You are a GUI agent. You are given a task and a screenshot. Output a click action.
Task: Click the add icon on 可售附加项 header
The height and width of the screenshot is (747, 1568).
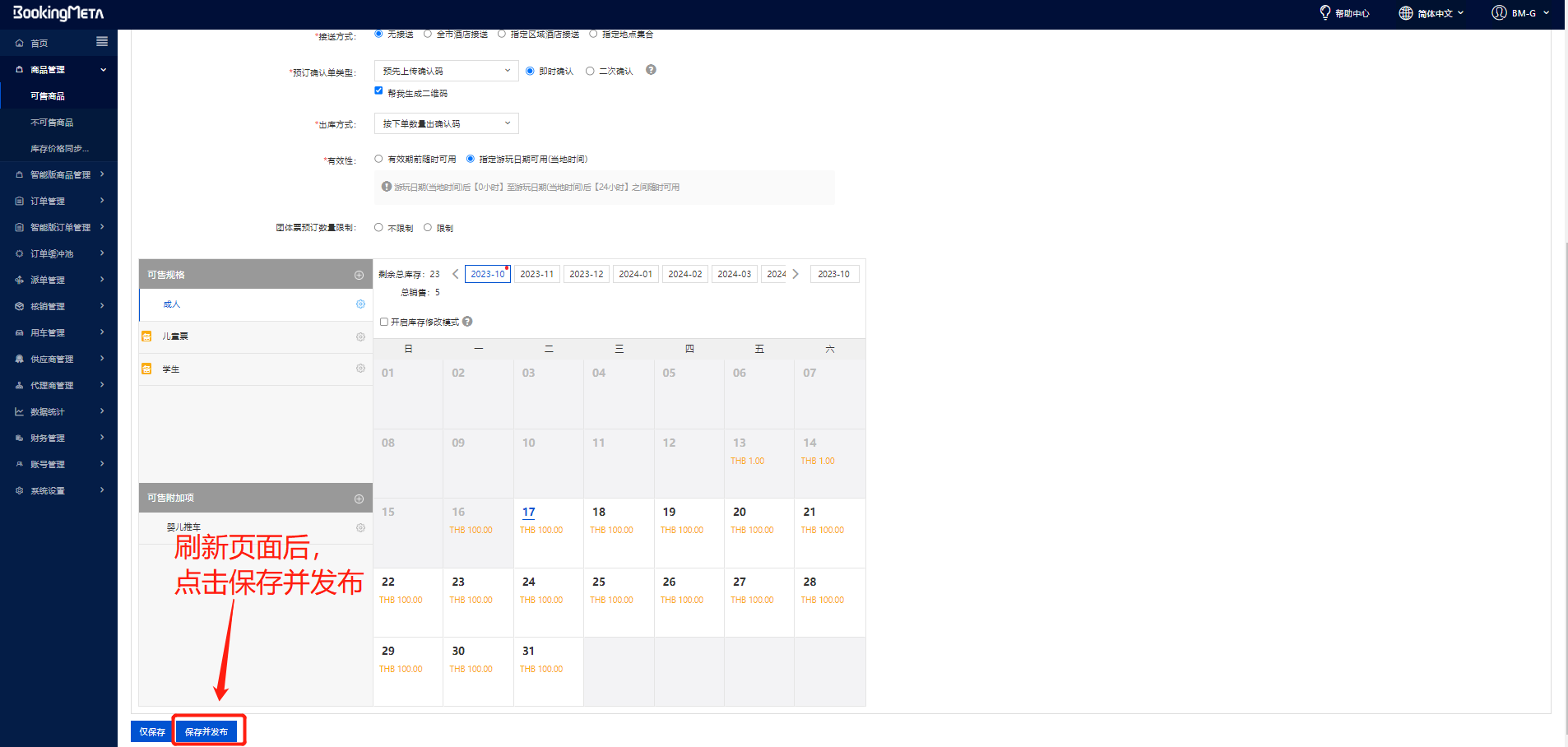tap(359, 499)
